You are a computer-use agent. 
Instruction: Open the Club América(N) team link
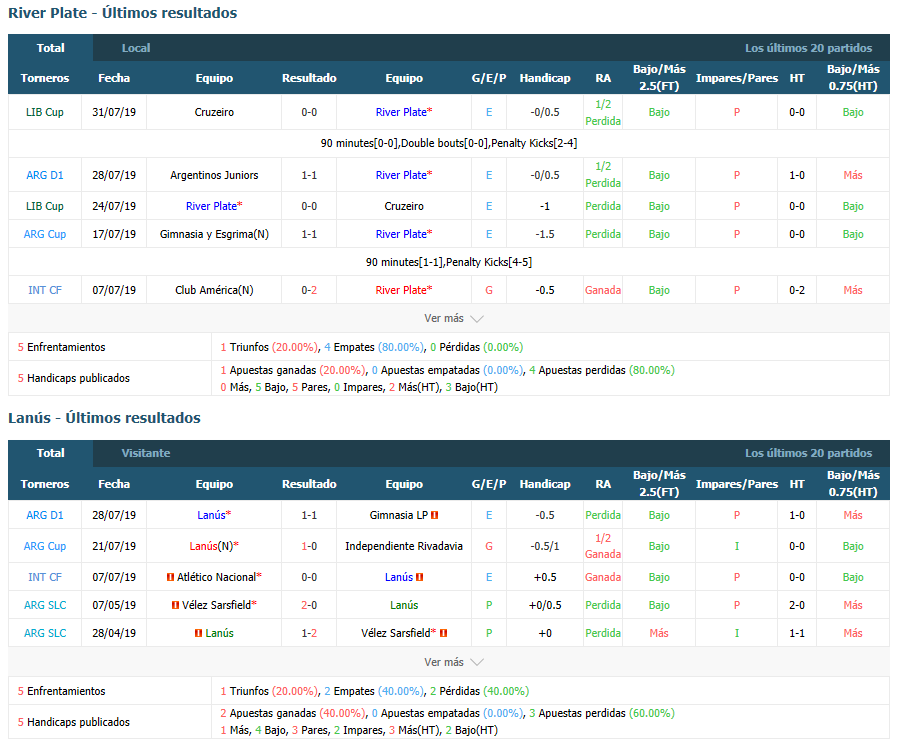click(x=214, y=290)
